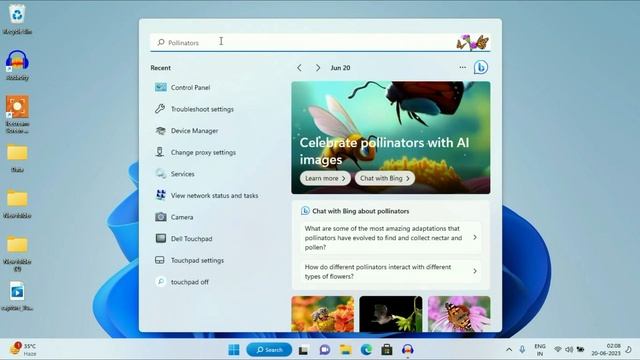This screenshot has height=360, width=640.
Task: Click the butterfly search highlight icon
Action: point(473,42)
